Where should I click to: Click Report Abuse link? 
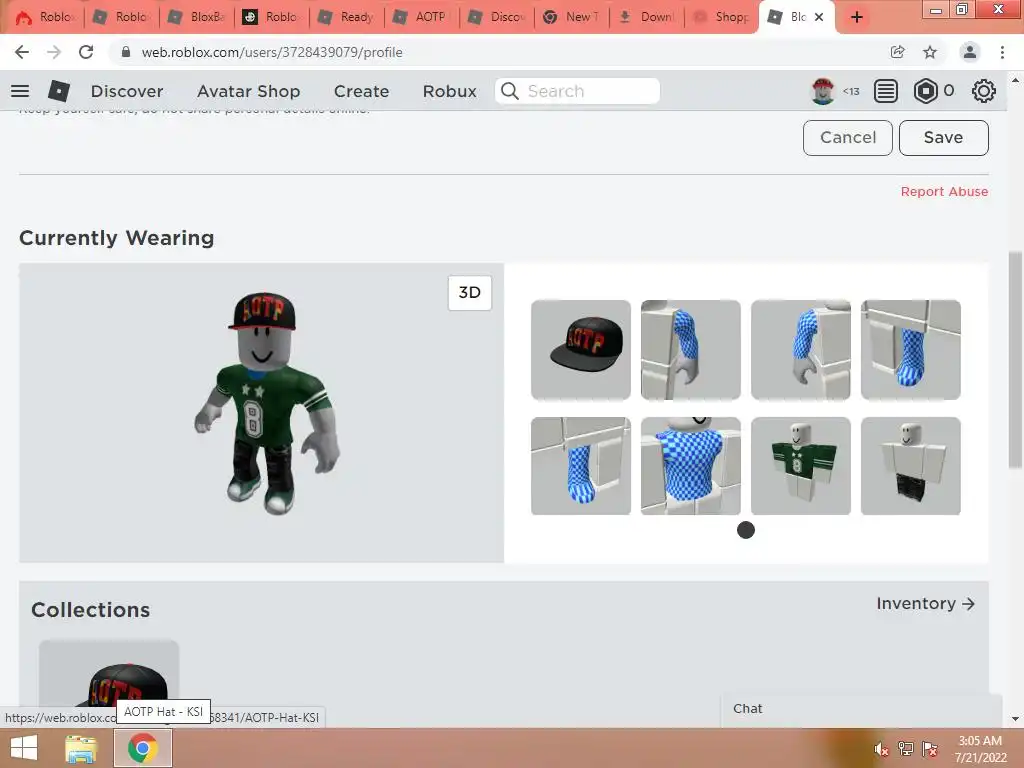click(944, 191)
